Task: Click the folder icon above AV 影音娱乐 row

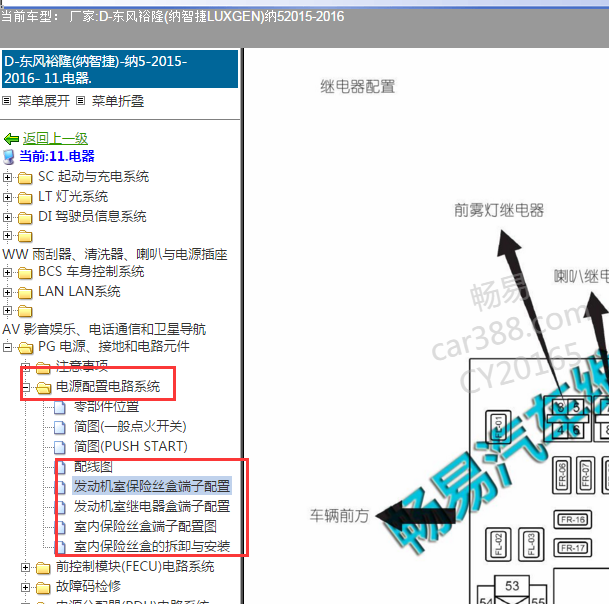Action: point(25,311)
